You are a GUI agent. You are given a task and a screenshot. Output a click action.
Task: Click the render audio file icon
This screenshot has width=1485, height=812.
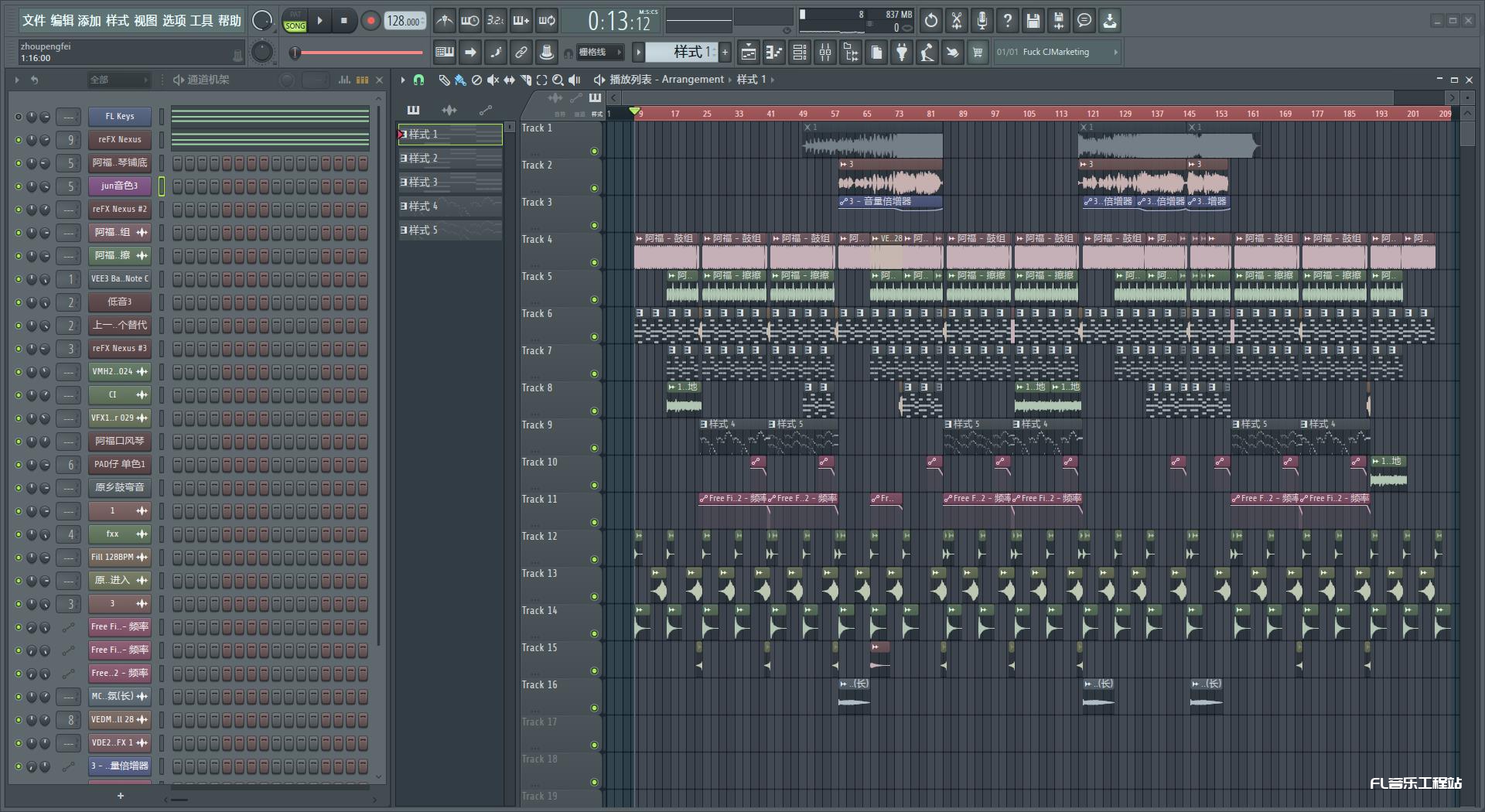pyautogui.click(x=1059, y=21)
